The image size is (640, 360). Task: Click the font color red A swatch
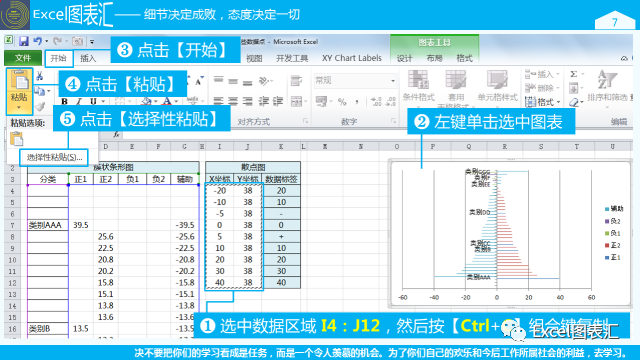[x=167, y=101]
